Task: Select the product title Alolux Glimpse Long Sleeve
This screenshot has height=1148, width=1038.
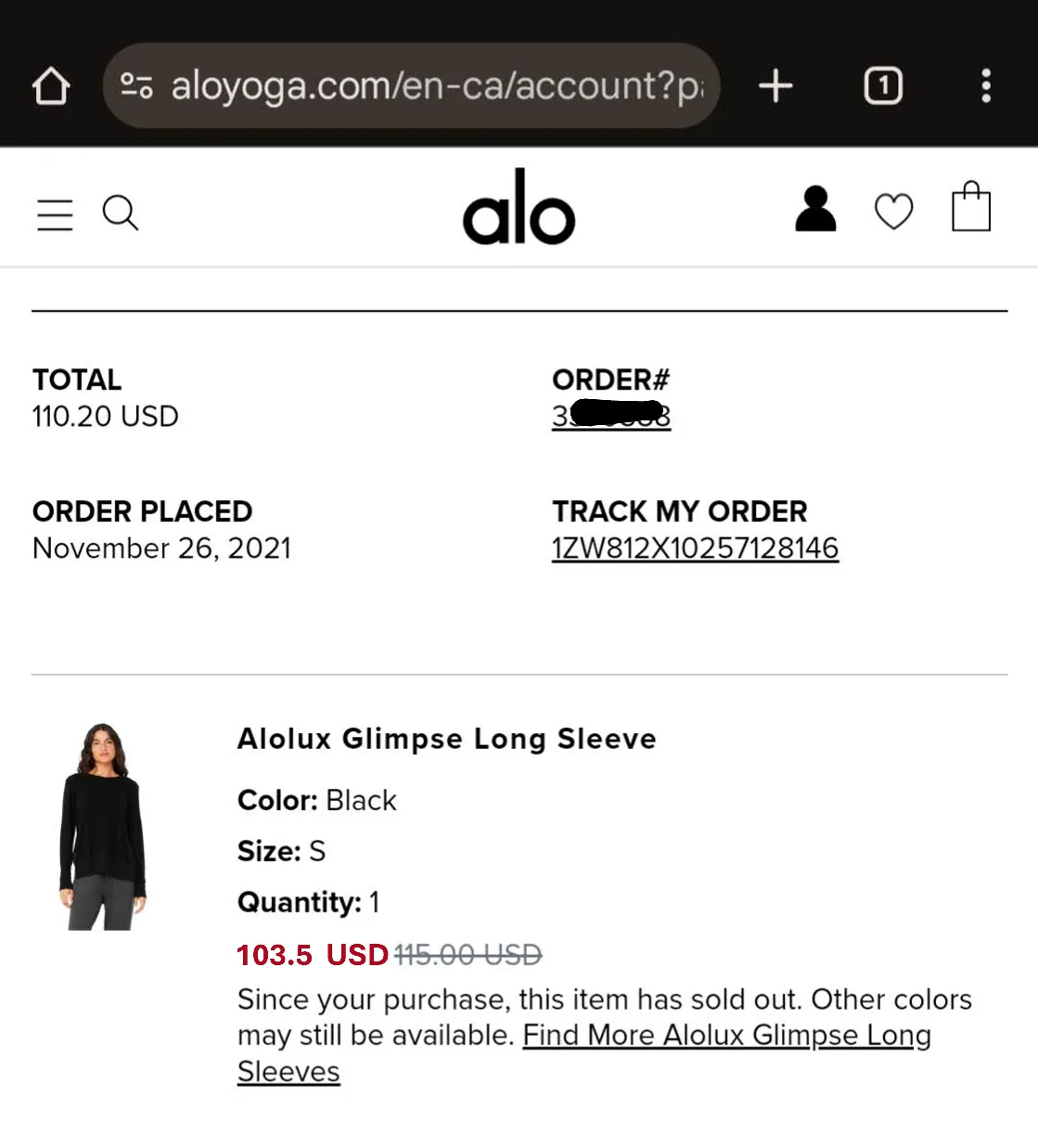Action: coord(446,739)
